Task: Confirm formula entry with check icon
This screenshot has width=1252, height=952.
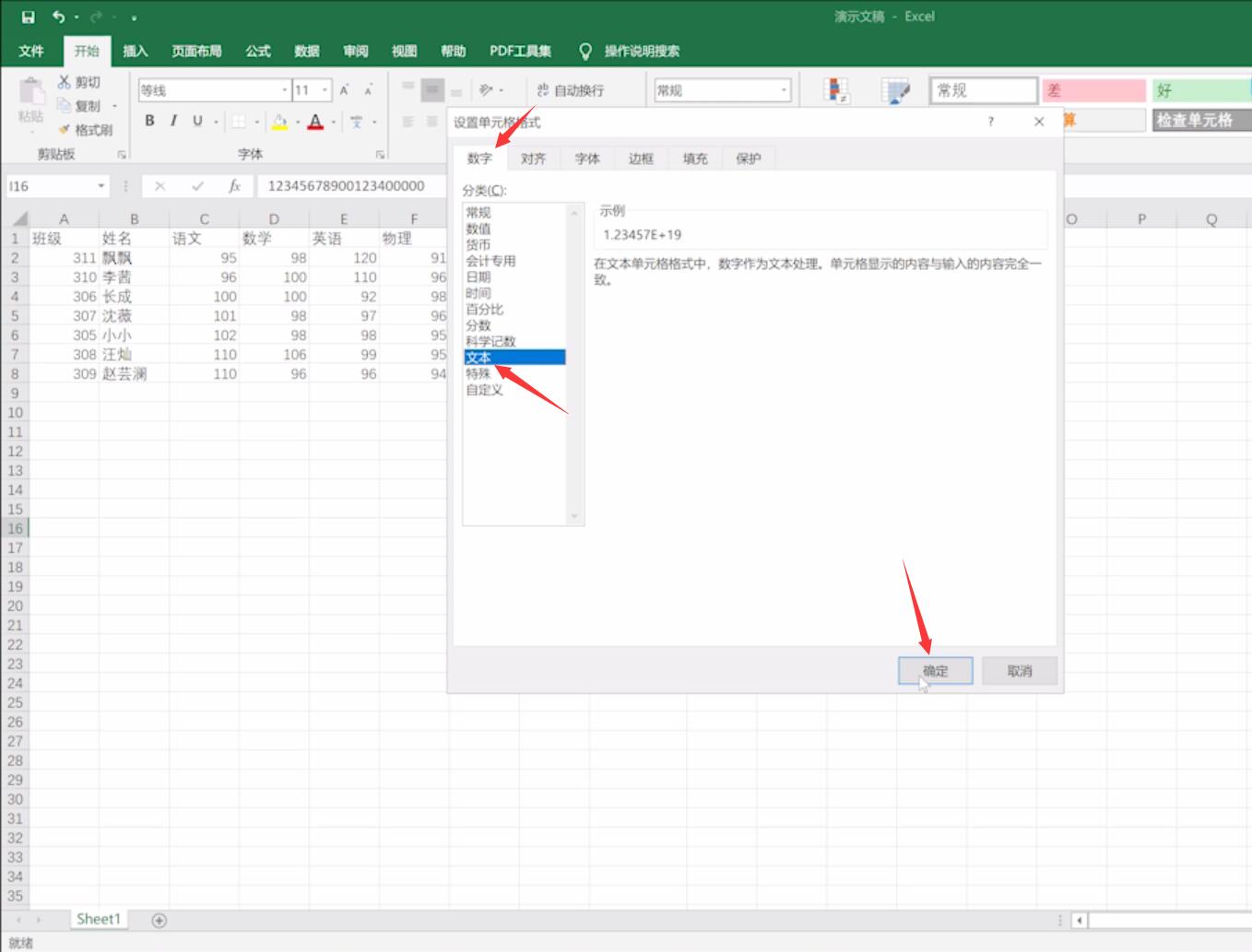Action: pyautogui.click(x=197, y=186)
